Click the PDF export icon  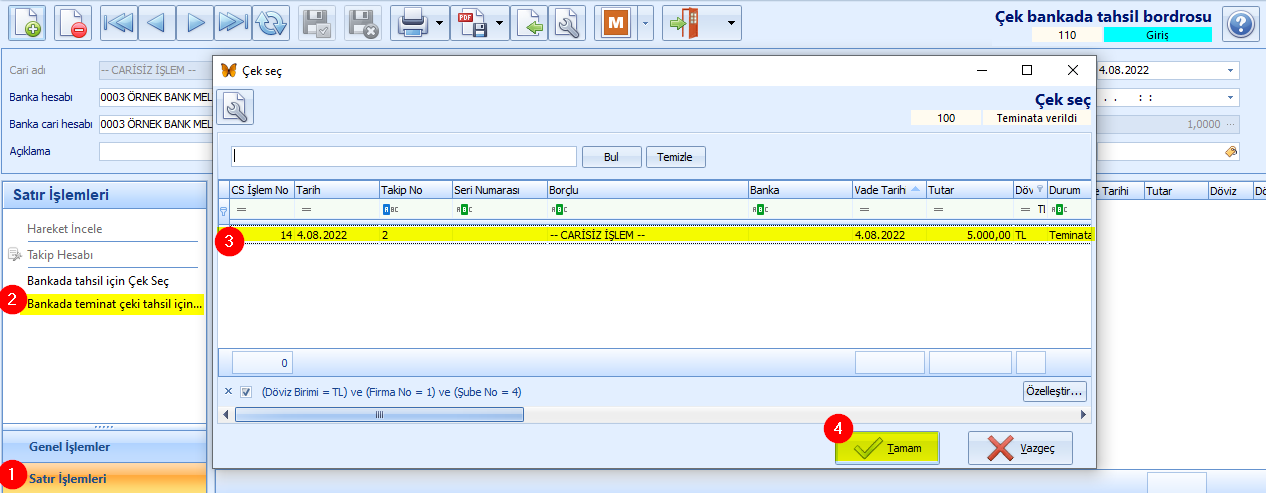(x=472, y=22)
